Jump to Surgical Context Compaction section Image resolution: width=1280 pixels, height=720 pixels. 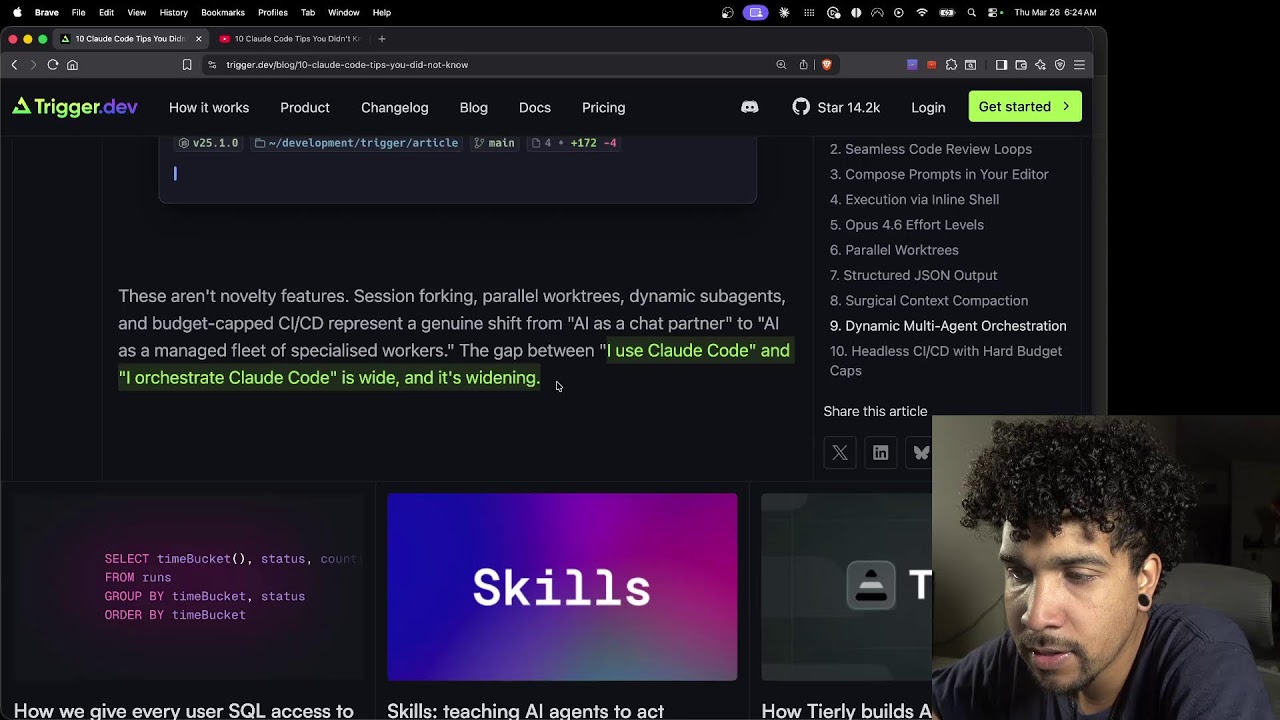tap(929, 300)
